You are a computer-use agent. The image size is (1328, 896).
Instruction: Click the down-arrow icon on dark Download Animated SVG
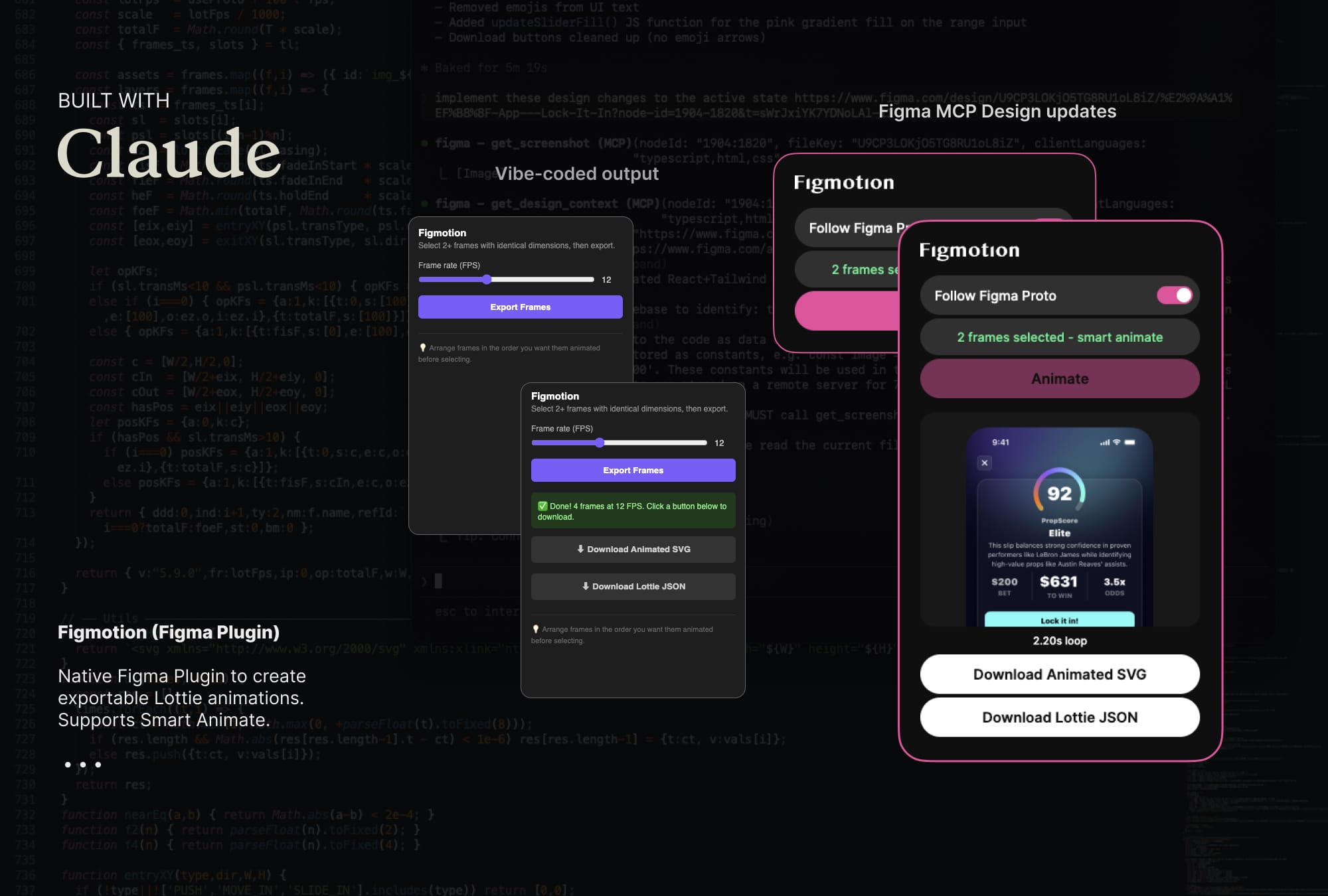pos(580,549)
